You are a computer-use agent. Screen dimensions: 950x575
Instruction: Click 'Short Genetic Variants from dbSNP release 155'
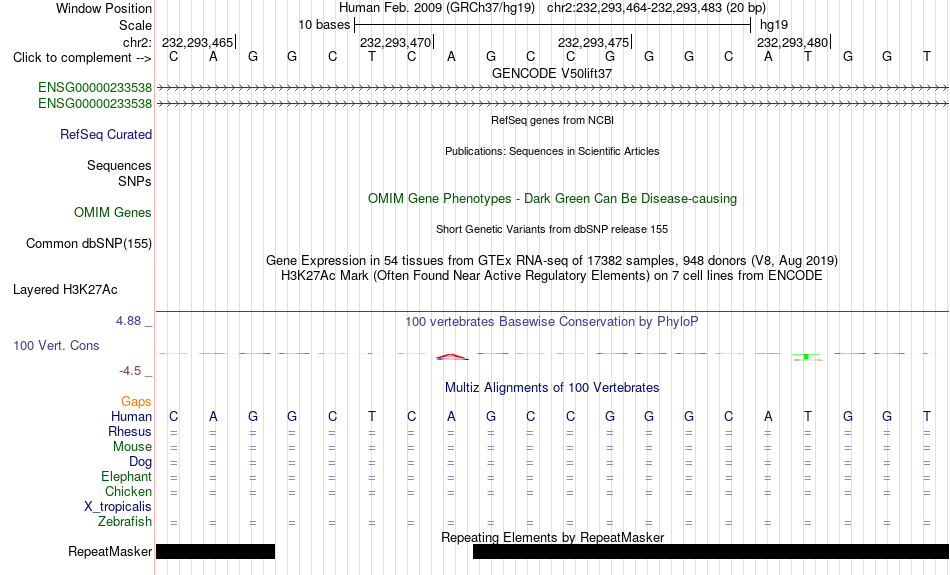pos(552,230)
